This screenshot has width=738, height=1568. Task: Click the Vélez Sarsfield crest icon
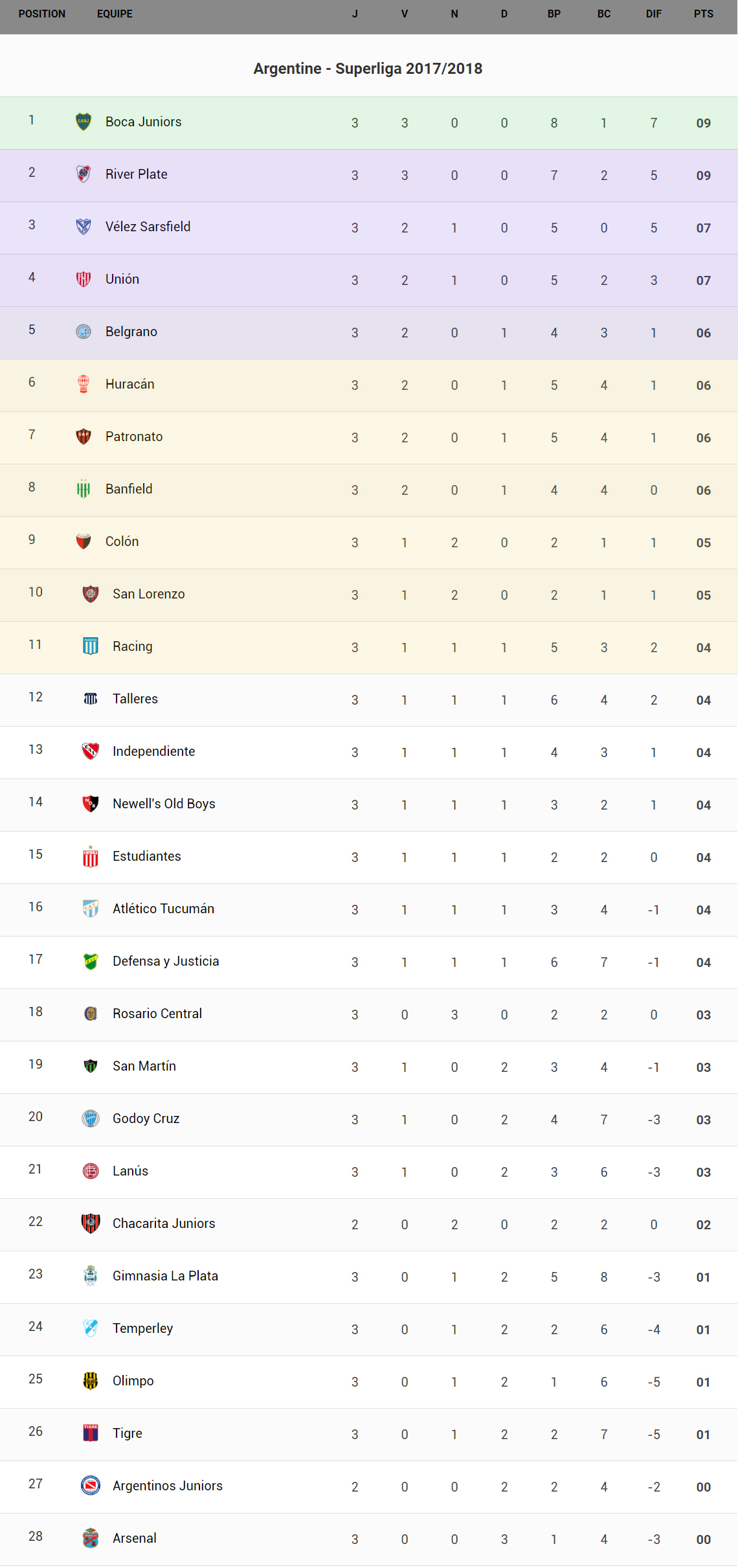pos(84,227)
